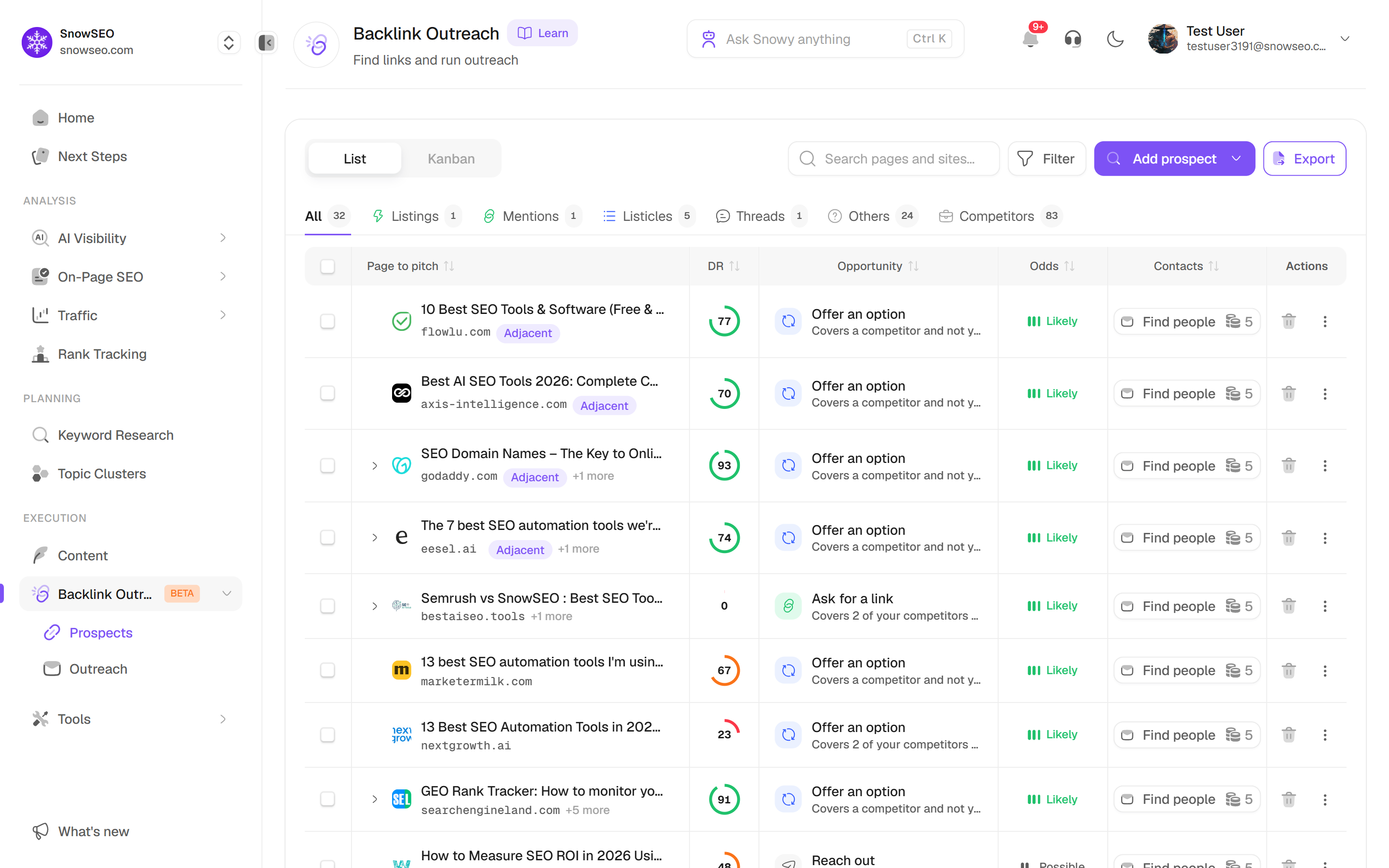Check the nextgrowth.ai row checkbox
The height and width of the screenshot is (868, 1389).
click(x=327, y=735)
